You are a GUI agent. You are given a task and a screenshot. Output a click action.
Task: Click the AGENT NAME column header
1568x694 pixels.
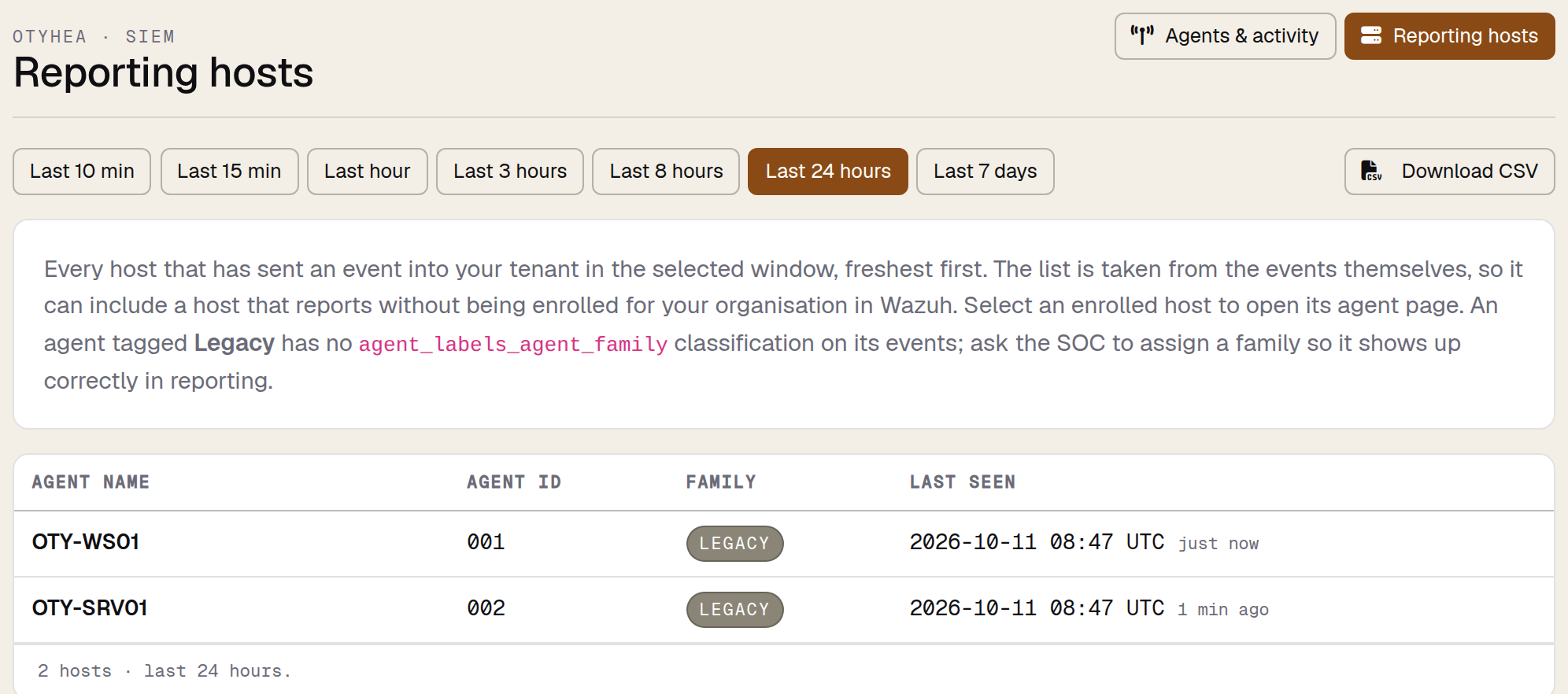(91, 482)
